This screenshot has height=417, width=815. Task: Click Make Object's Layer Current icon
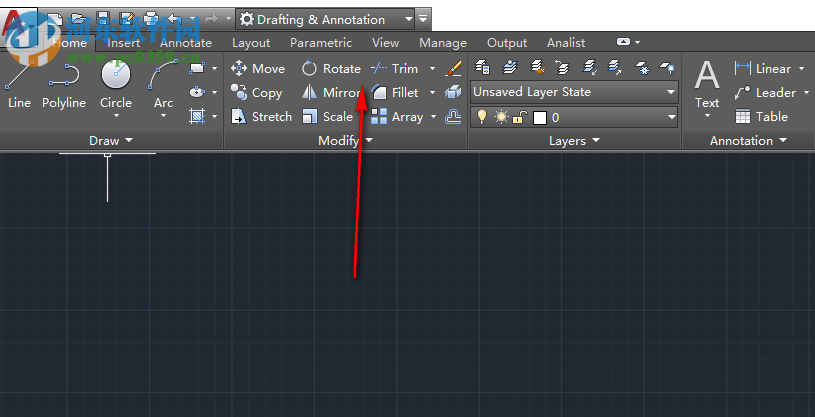(x=510, y=67)
